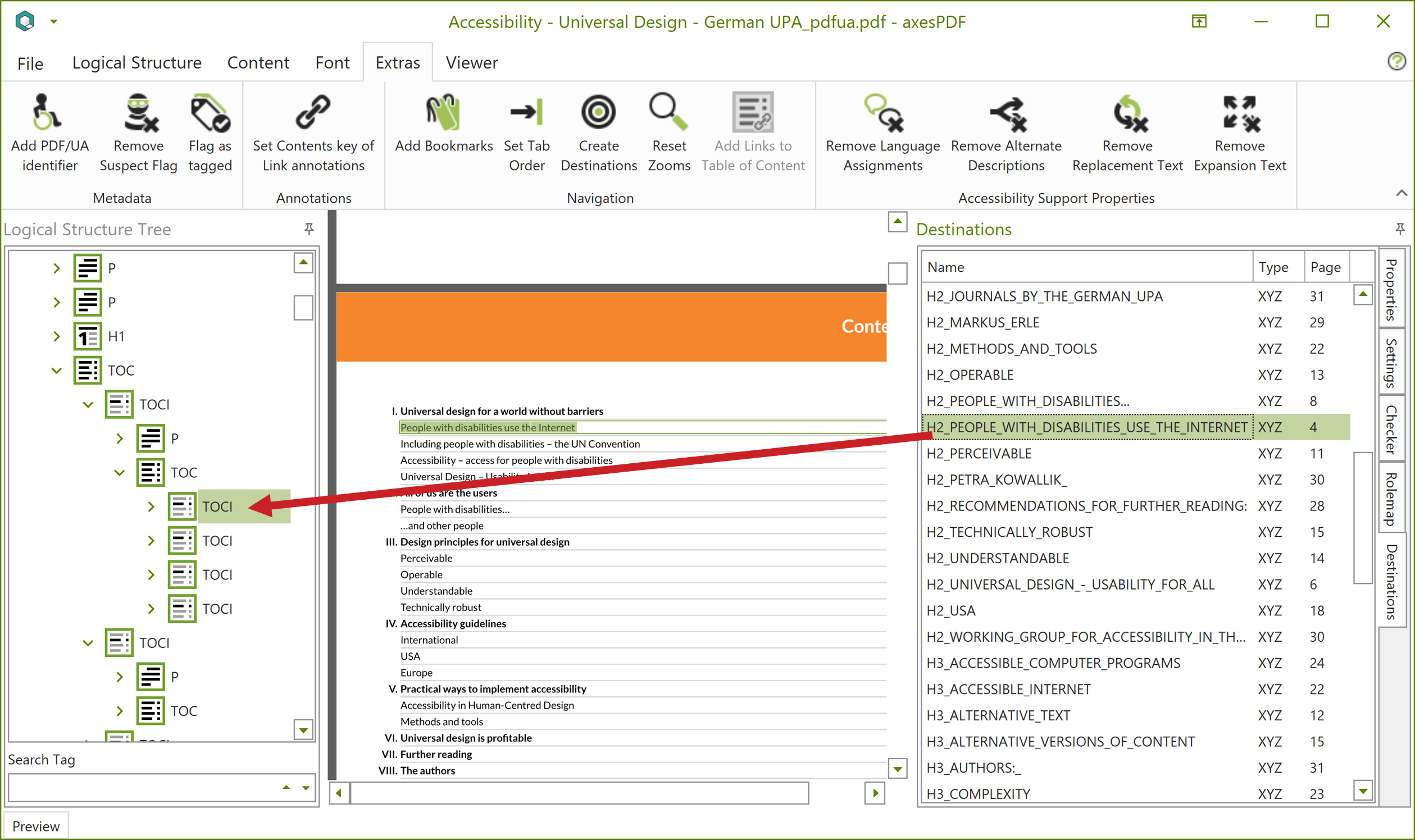Collapse the ribbon with chevron arrow
Screen dimensions: 1415x840
pos(1401,193)
